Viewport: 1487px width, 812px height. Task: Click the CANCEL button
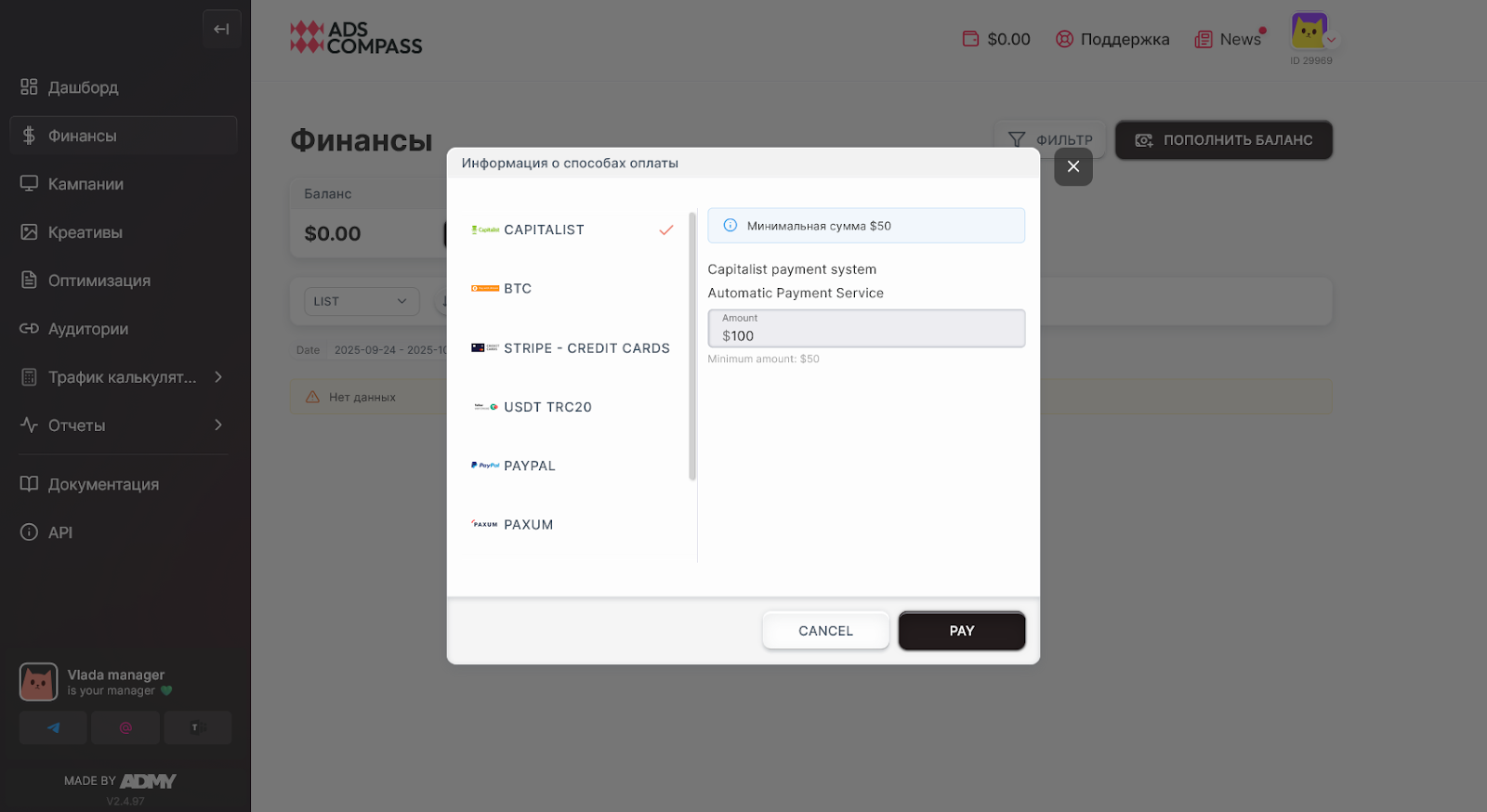pyautogui.click(x=825, y=631)
